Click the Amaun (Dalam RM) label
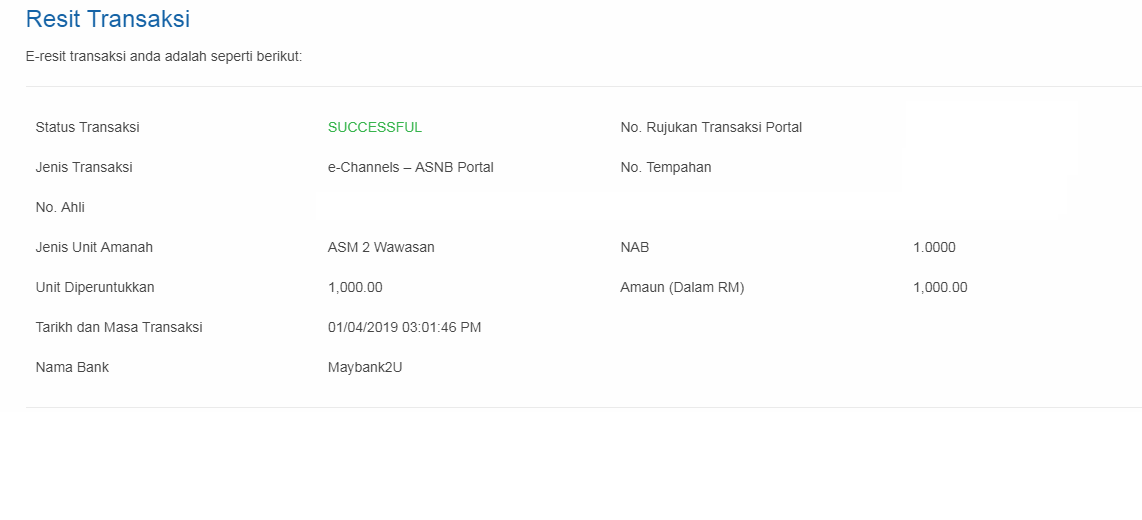This screenshot has width=1142, height=520. tap(682, 288)
